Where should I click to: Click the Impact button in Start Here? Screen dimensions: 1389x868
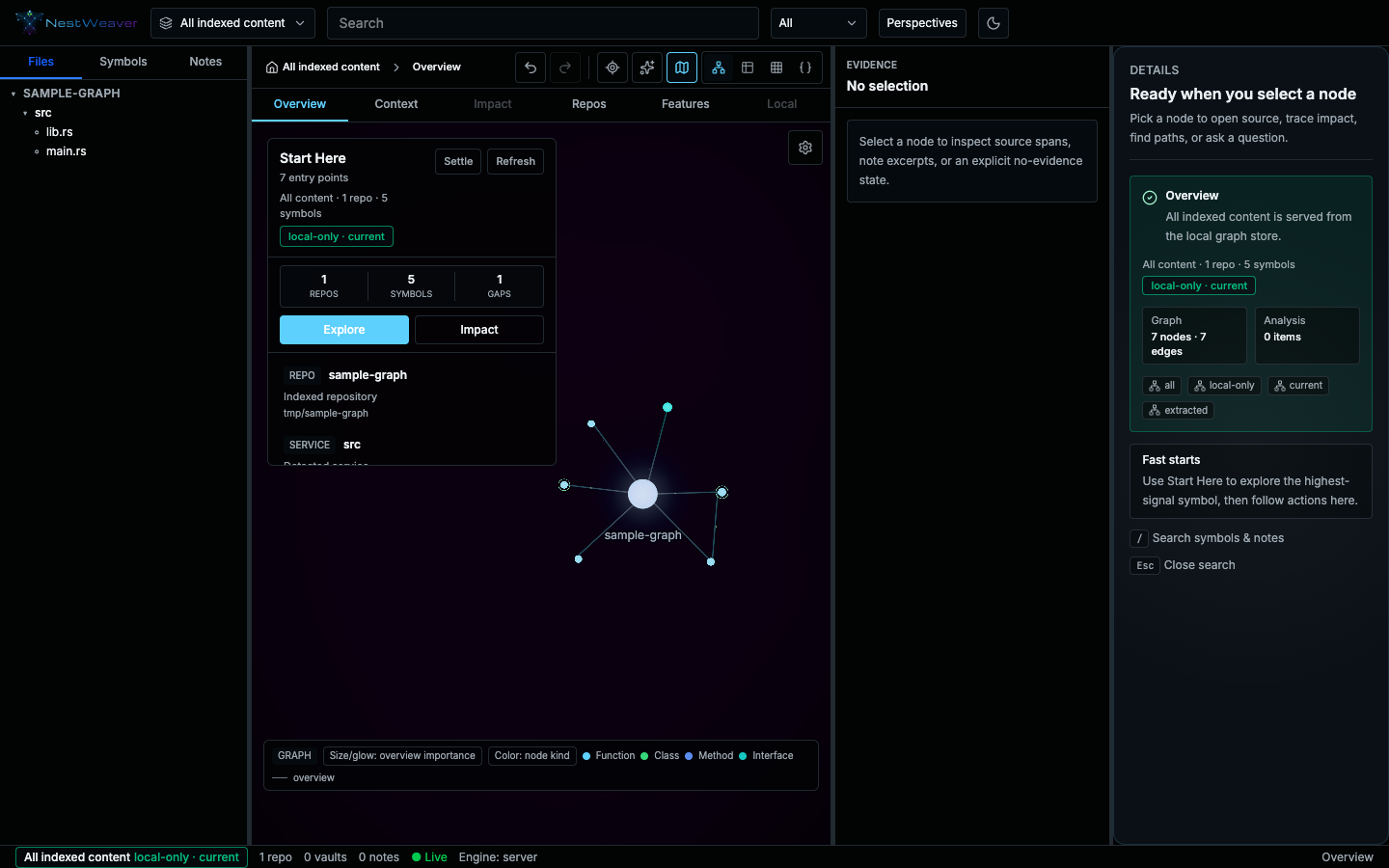tap(479, 330)
